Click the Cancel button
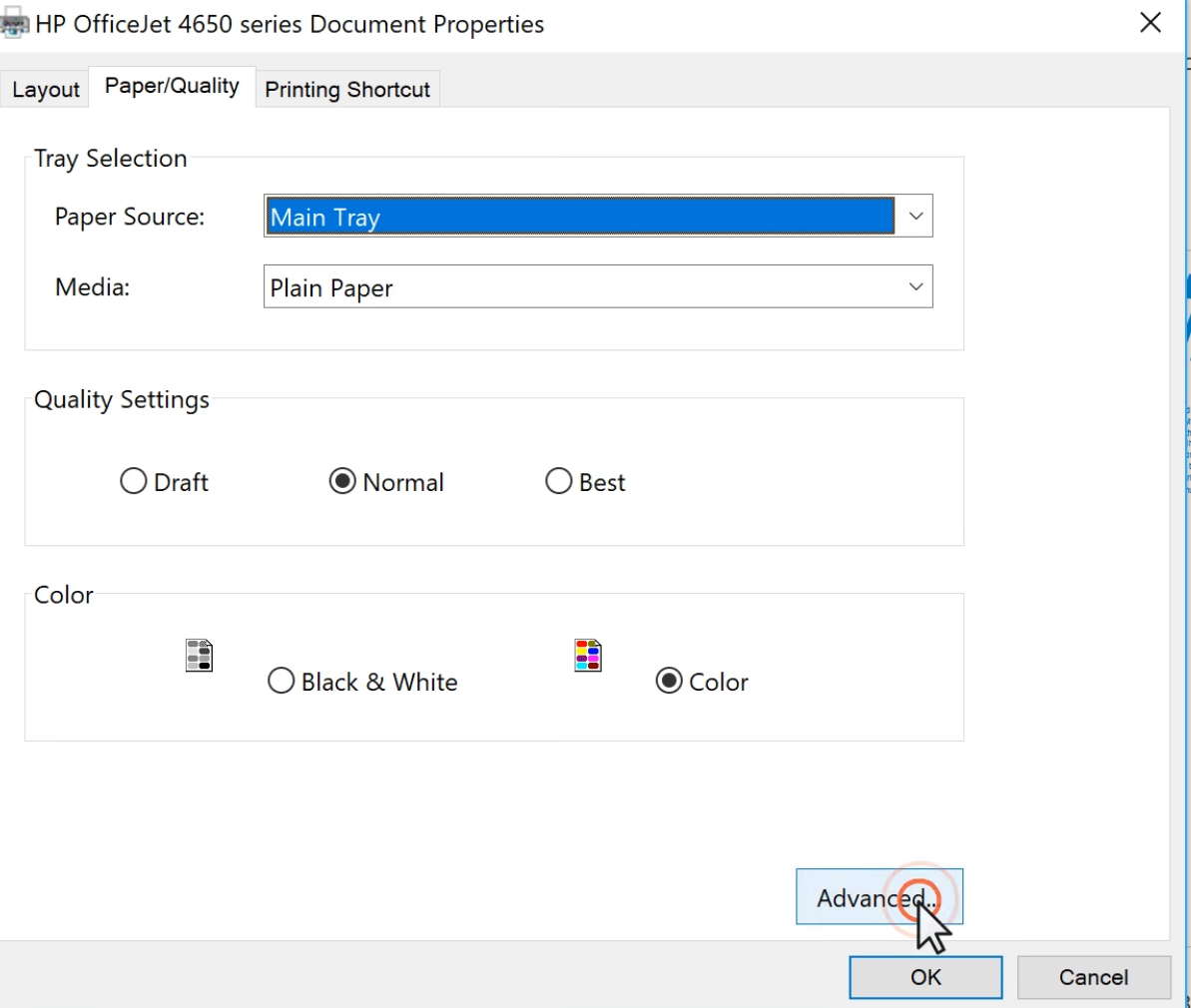 point(1094,977)
